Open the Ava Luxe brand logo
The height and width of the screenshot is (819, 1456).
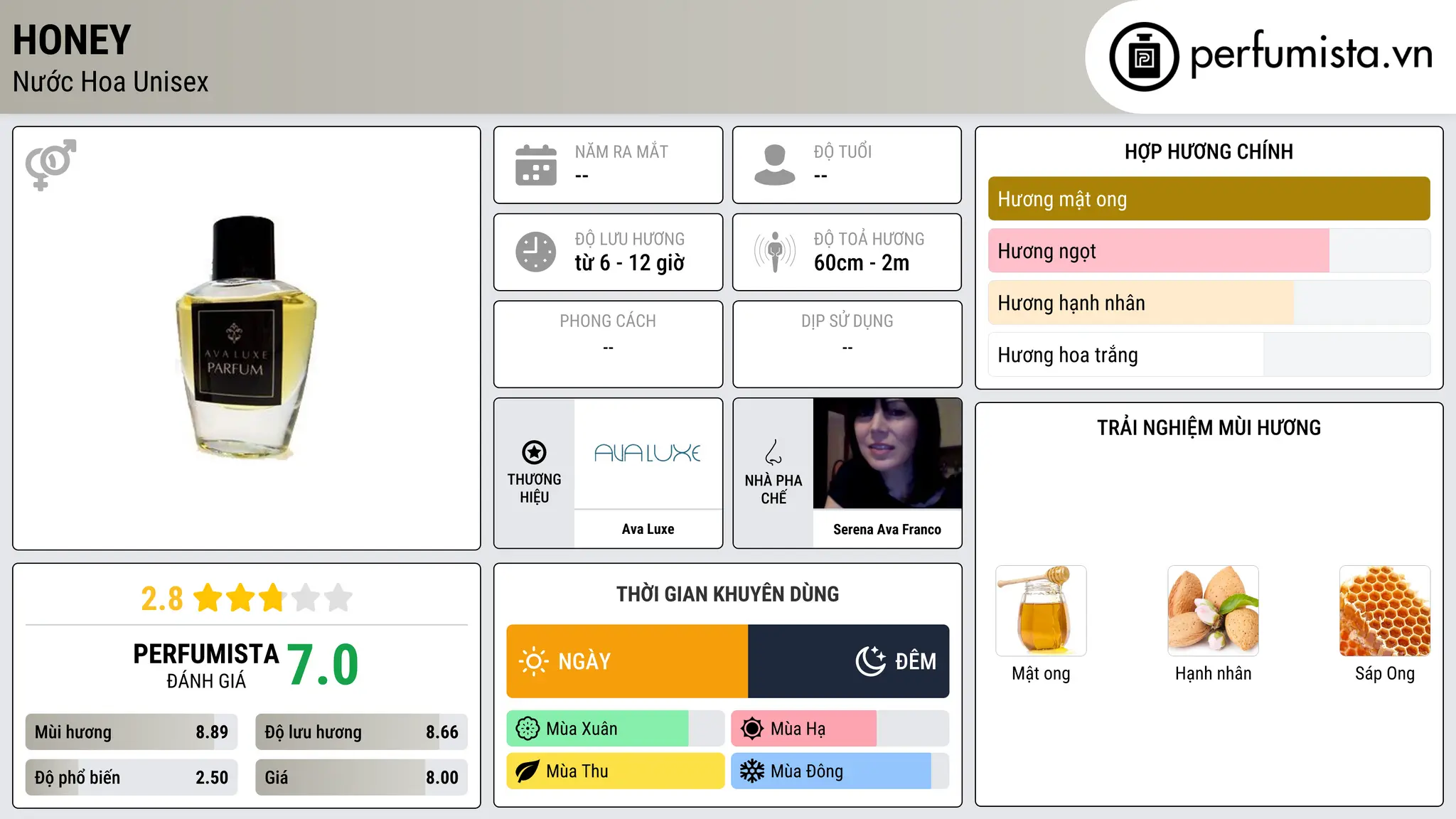(648, 454)
